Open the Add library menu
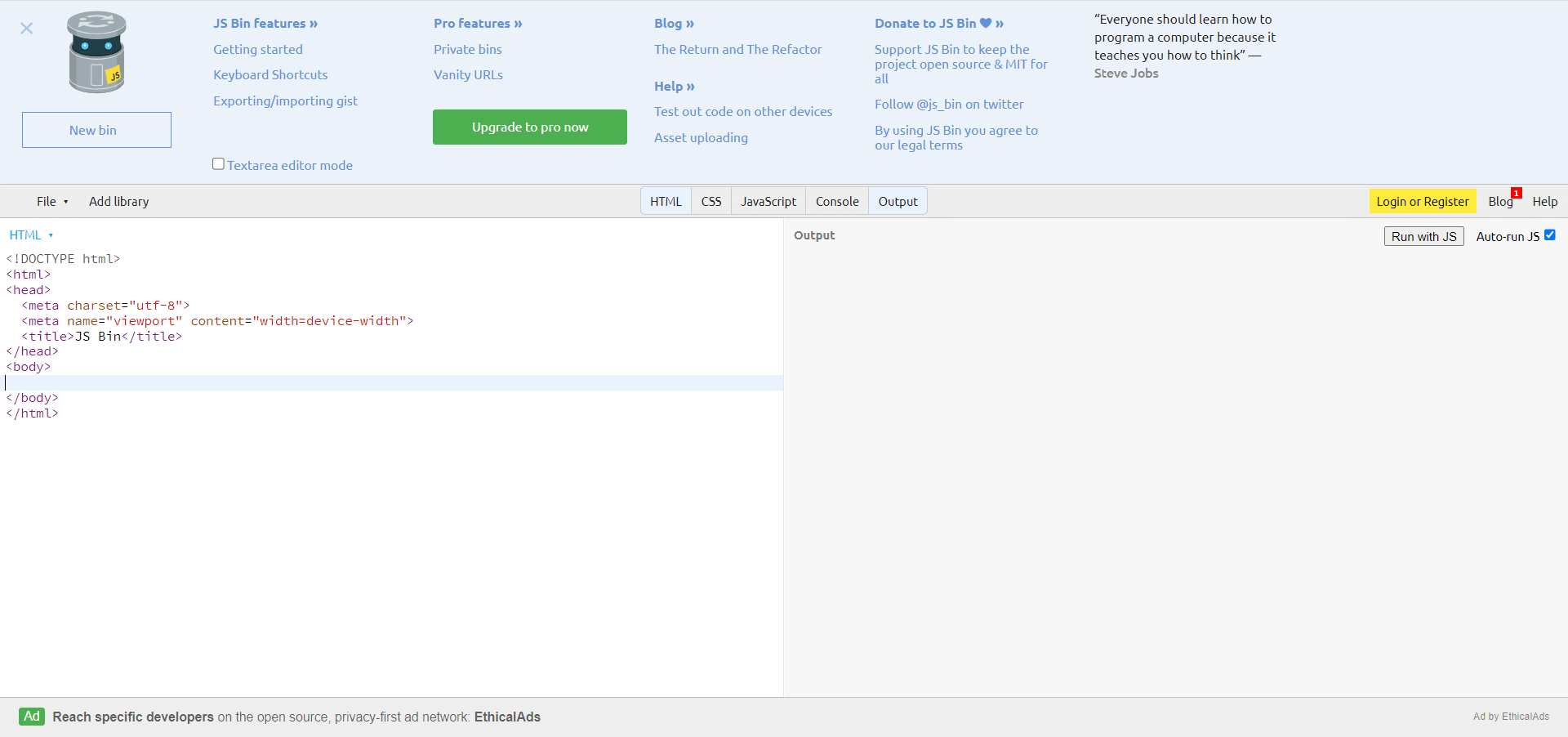 pos(119,202)
